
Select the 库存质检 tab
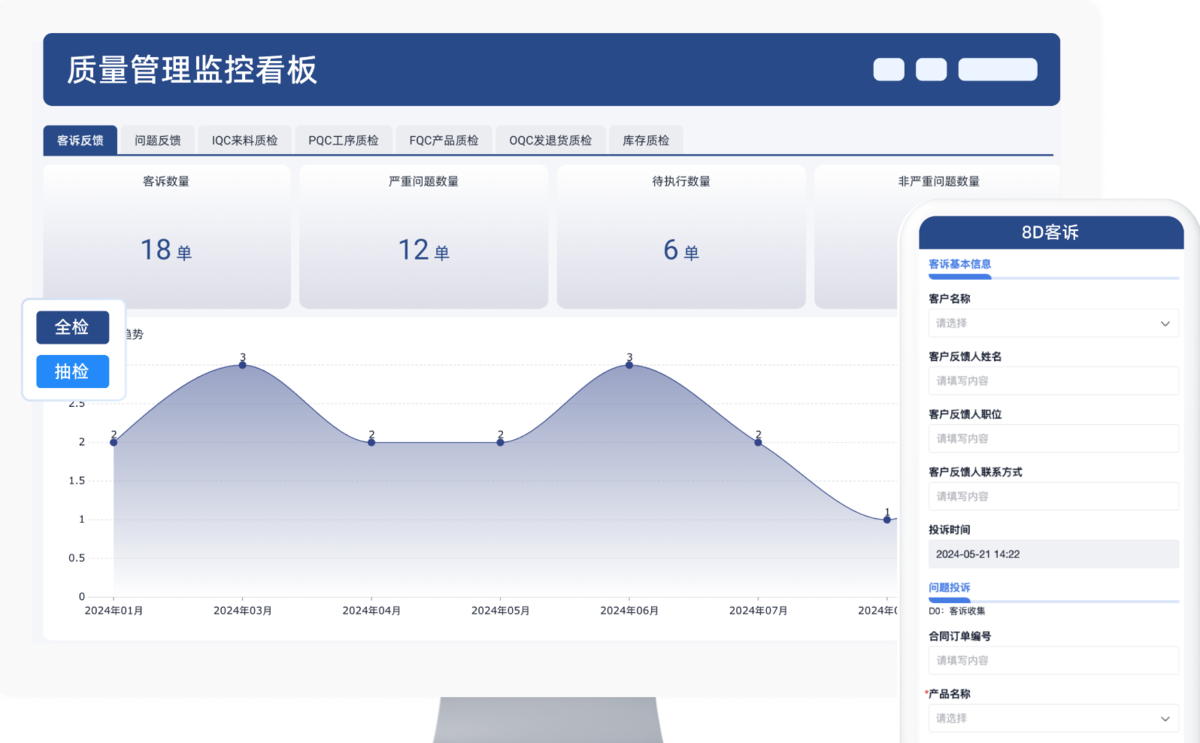click(x=646, y=140)
